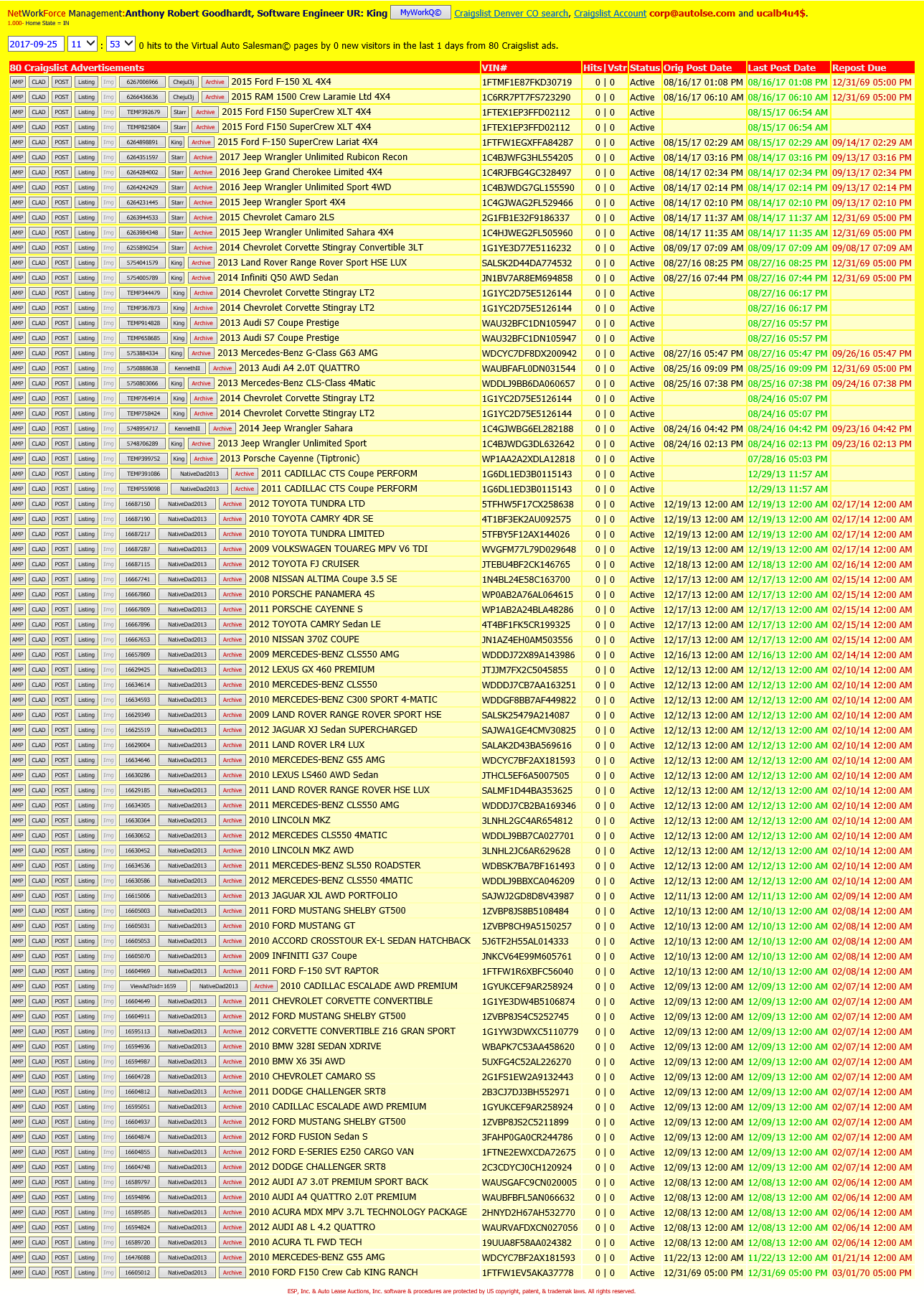Click ad ID button TEMP392679
Image resolution: width=924 pixels, height=1299 pixels.
tap(143, 112)
